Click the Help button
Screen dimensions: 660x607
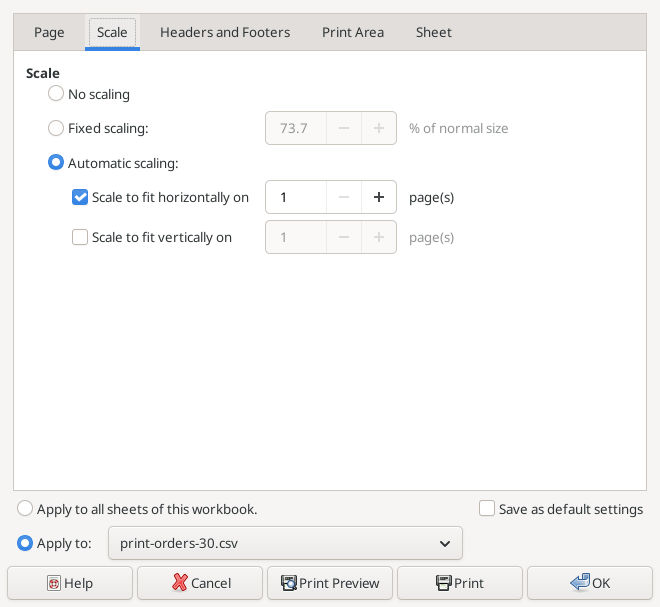point(70,583)
